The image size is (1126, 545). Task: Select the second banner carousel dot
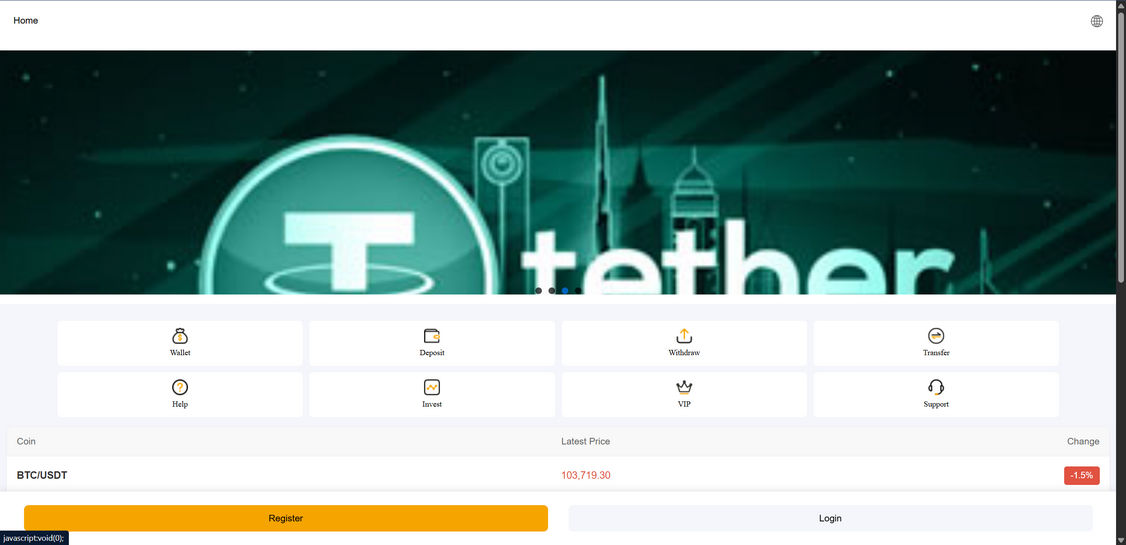point(552,291)
